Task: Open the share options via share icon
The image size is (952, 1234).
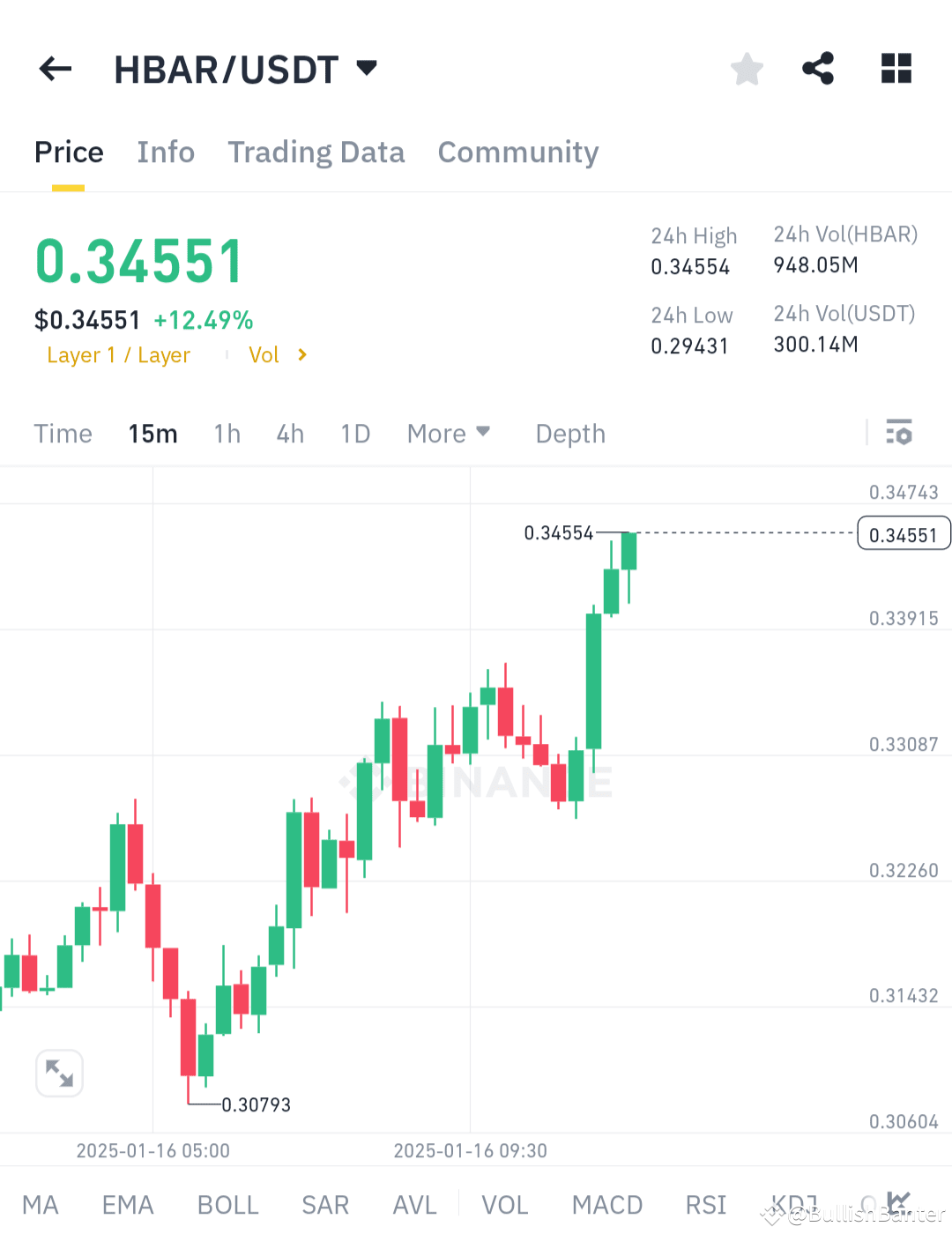Action: point(818,69)
